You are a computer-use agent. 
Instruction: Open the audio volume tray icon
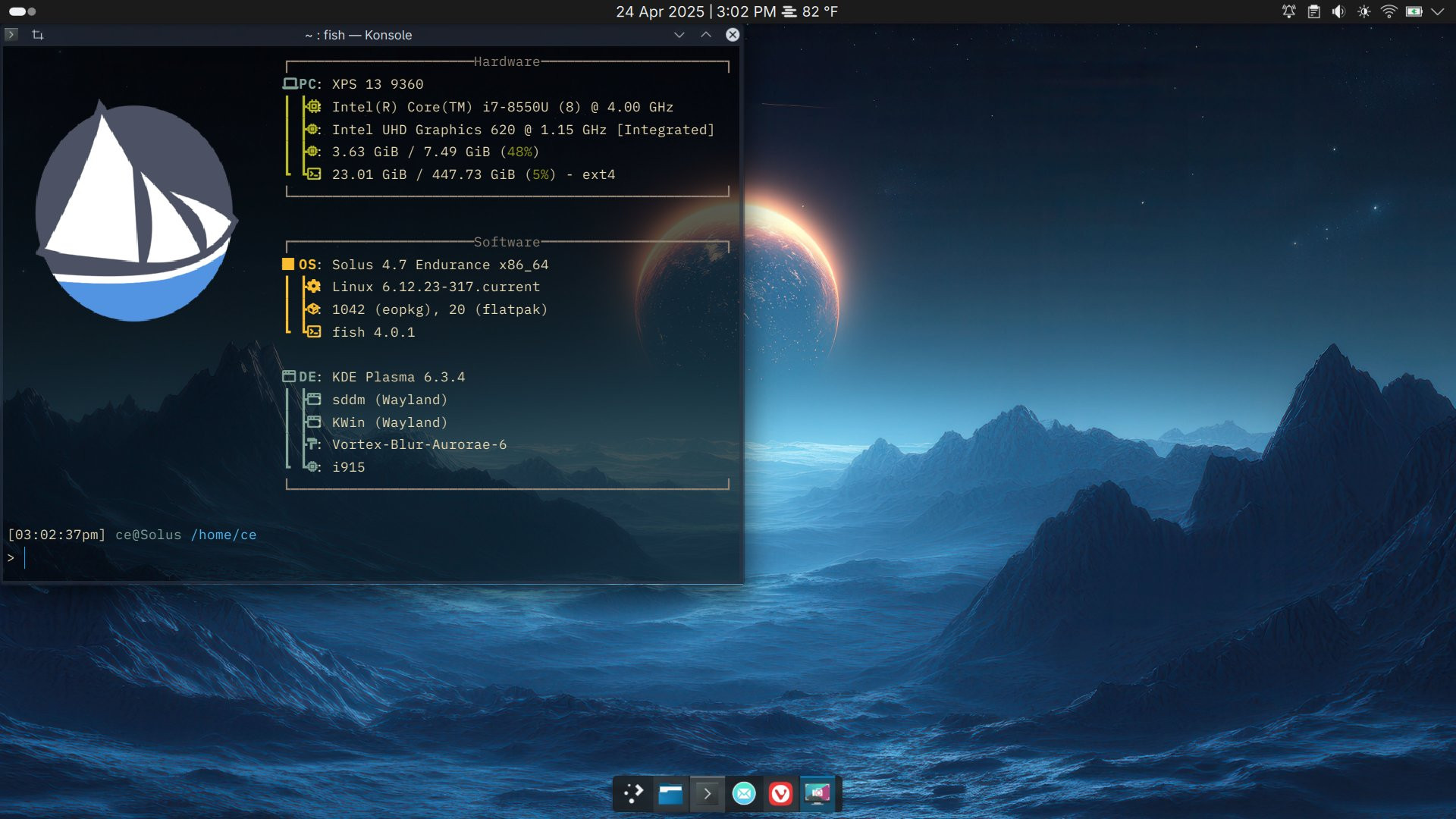(1339, 11)
